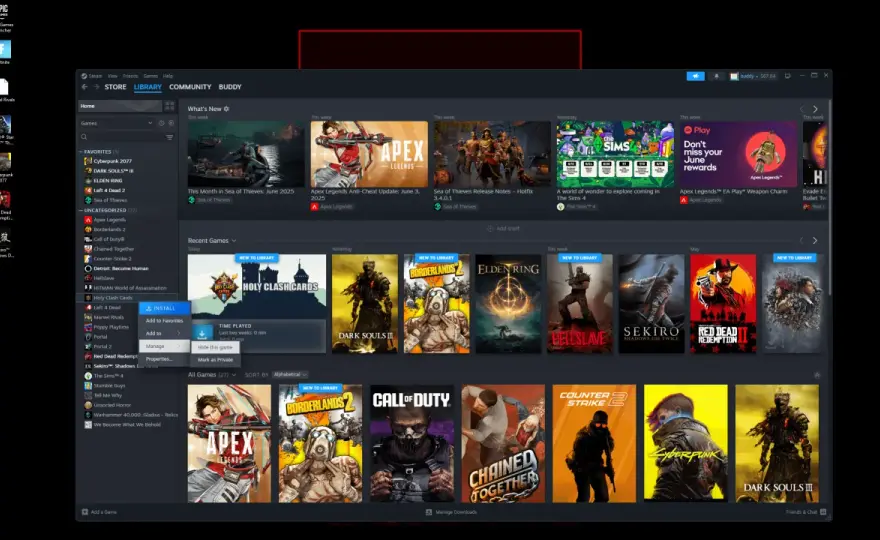The image size is (880, 540).
Task: Click in the library search field
Action: coord(122,137)
